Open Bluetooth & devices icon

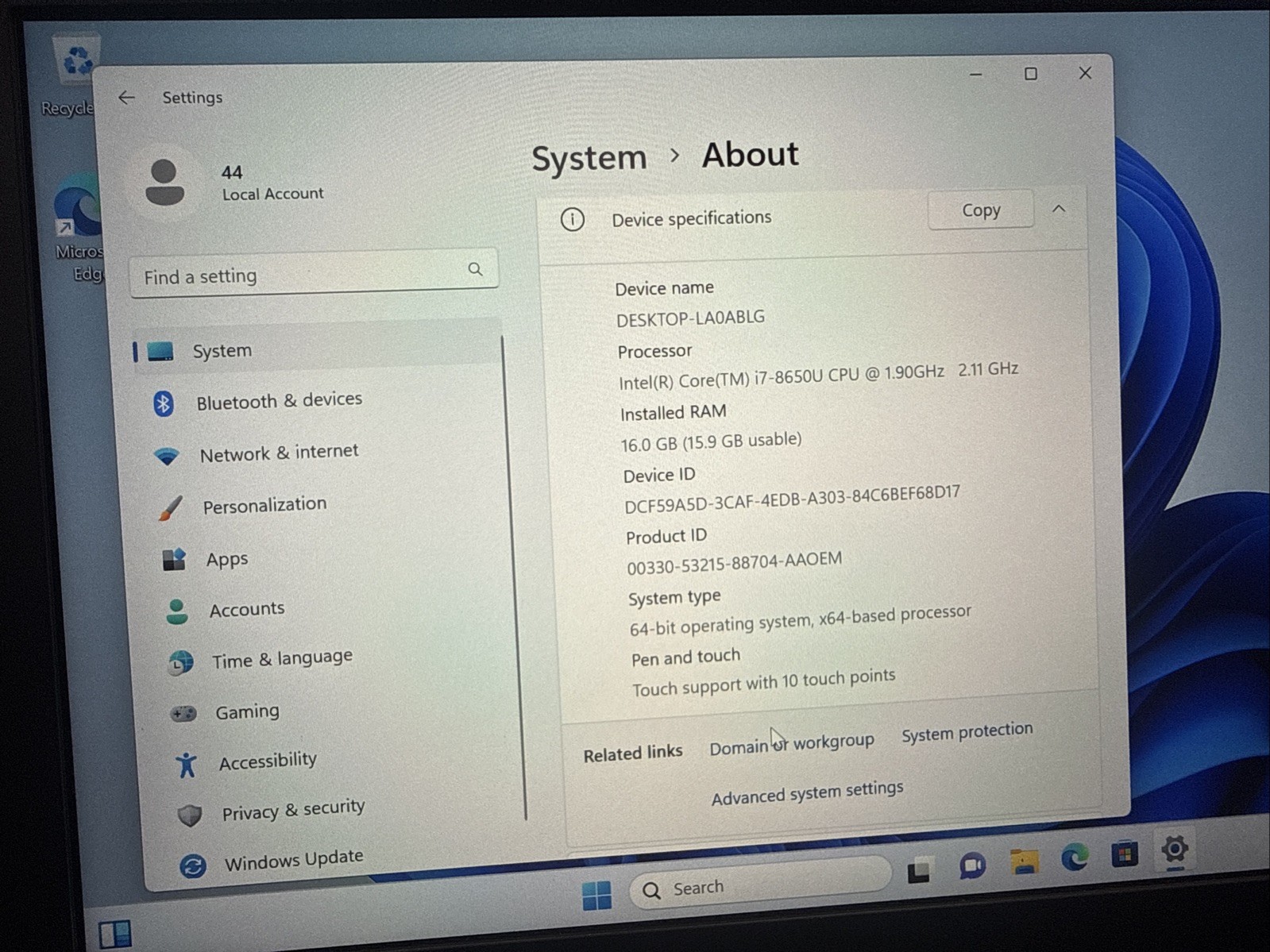[x=164, y=403]
